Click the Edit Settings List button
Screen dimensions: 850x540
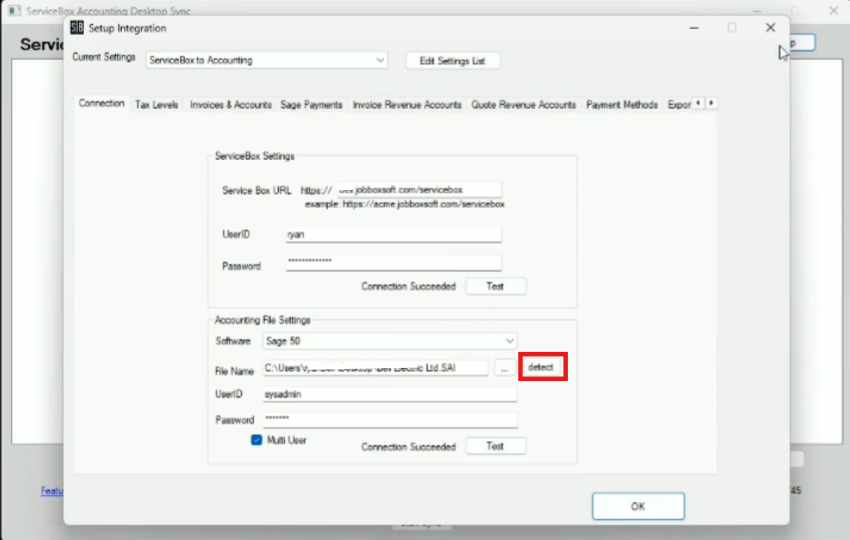pyautogui.click(x=453, y=61)
